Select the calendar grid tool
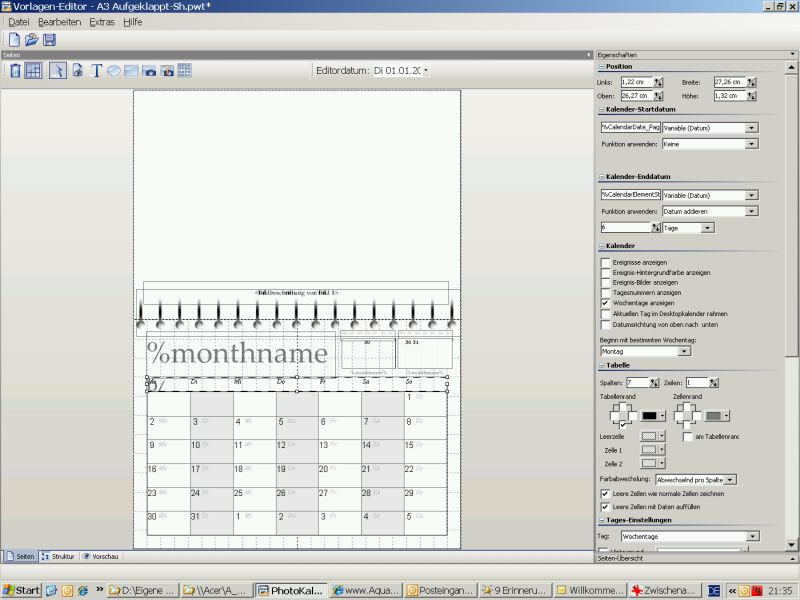The width and height of the screenshot is (800, 600). coord(184,71)
